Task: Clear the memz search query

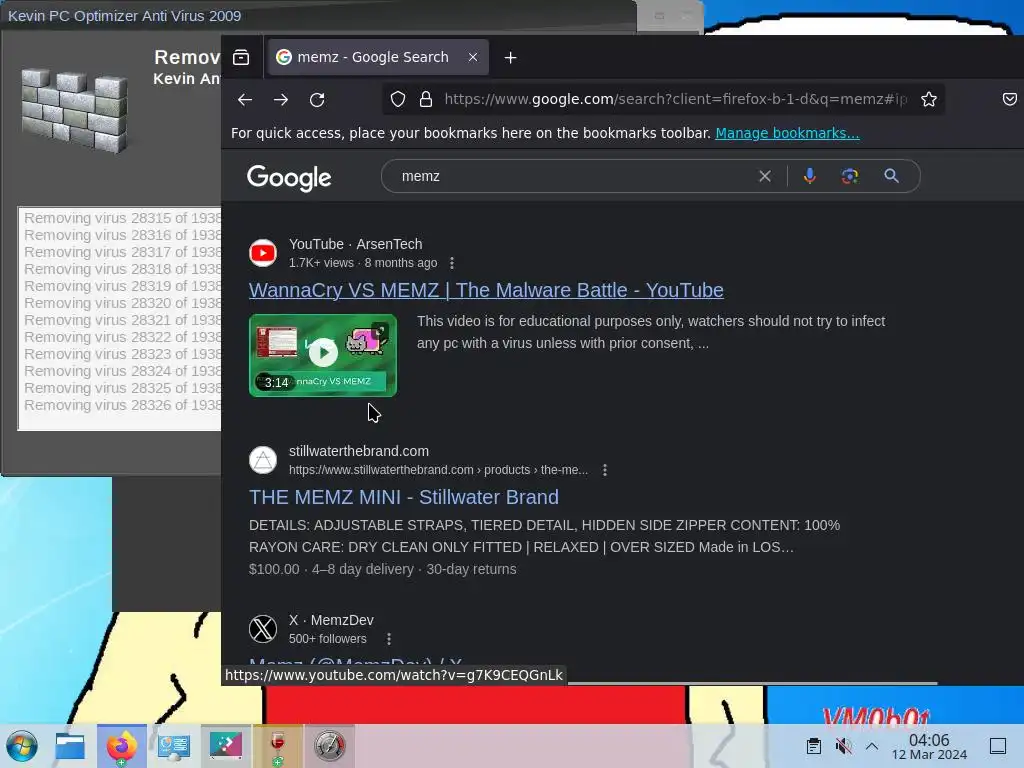Action: click(765, 176)
